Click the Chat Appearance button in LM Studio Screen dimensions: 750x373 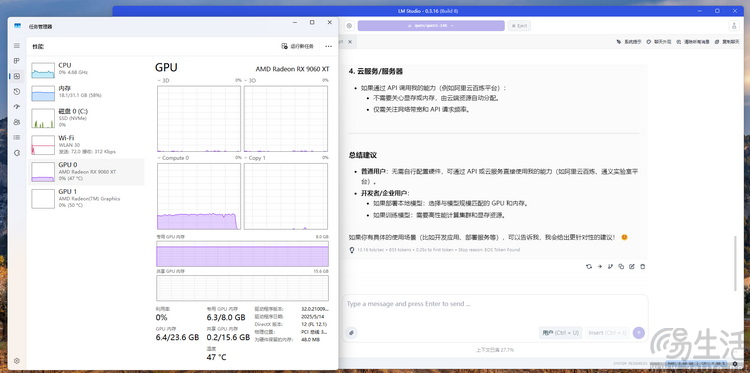[659, 42]
